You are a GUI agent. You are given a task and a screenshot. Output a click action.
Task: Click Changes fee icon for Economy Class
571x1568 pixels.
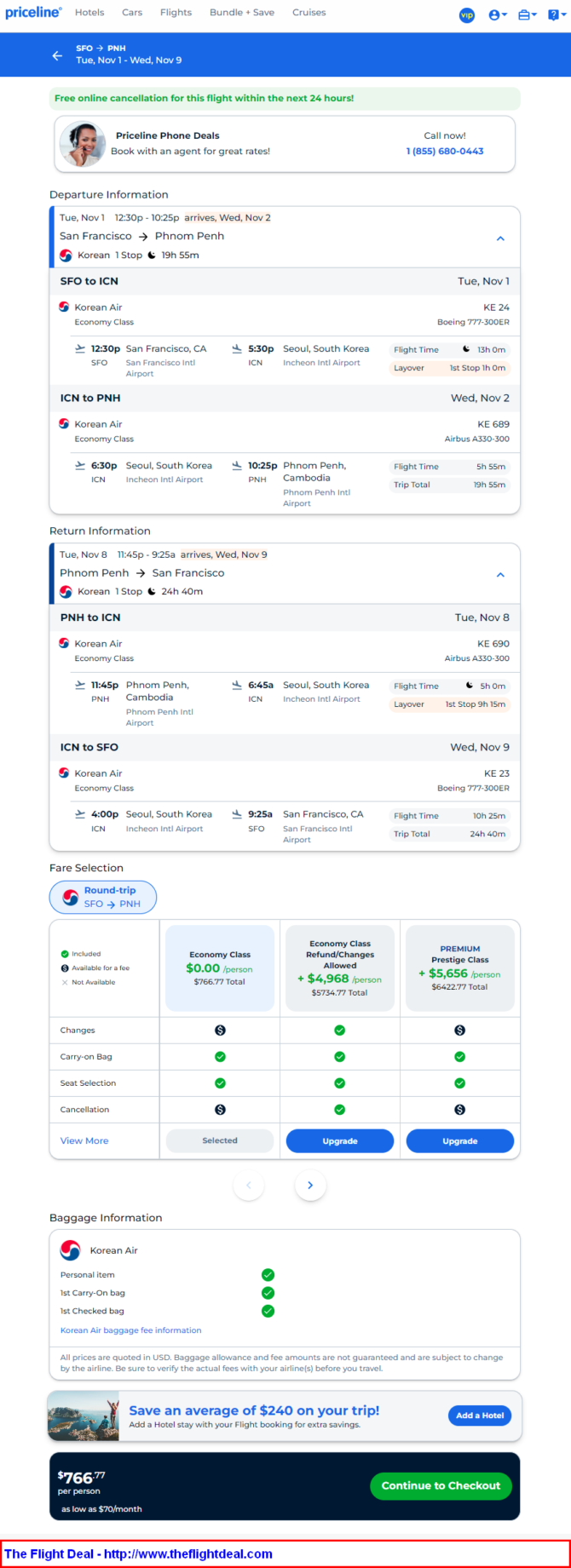(220, 1031)
